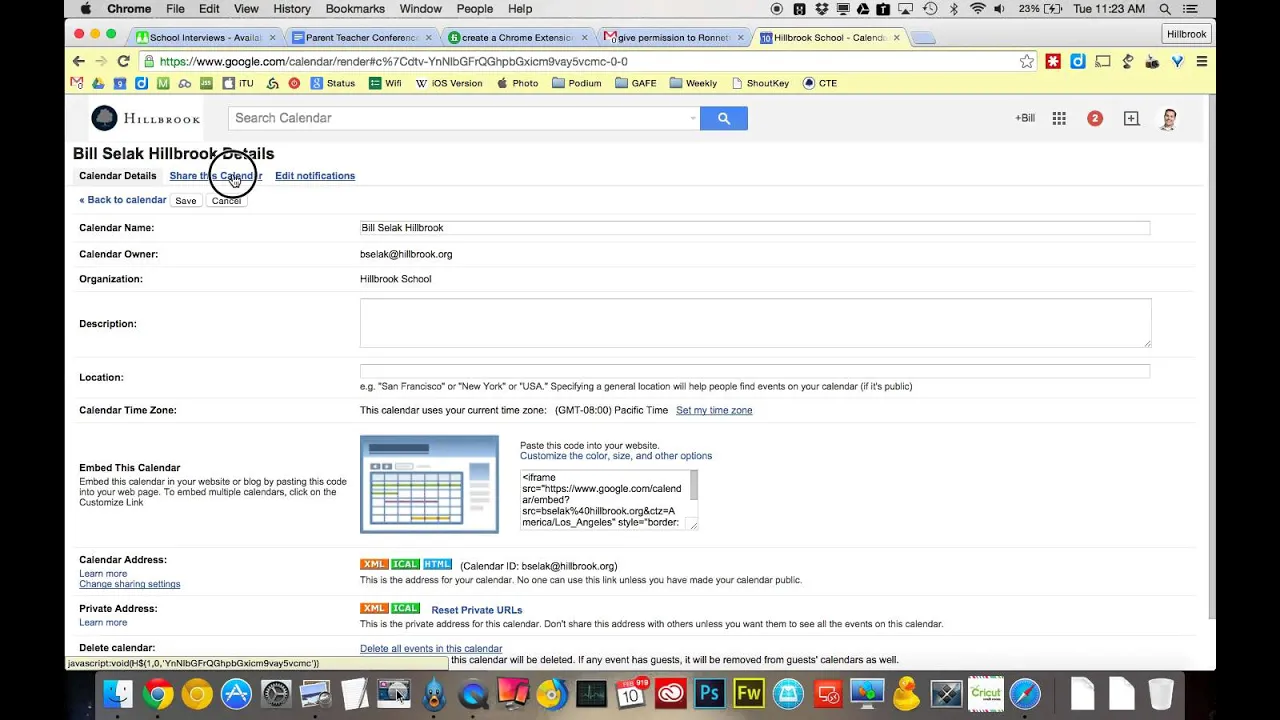Click the blue Search Calendar magnifier button
1280x720 pixels.
coord(724,118)
